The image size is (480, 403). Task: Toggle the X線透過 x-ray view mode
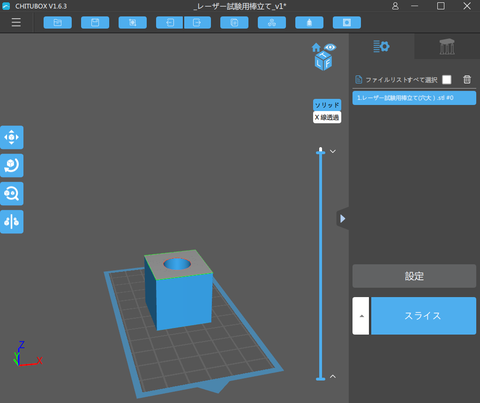[x=327, y=117]
